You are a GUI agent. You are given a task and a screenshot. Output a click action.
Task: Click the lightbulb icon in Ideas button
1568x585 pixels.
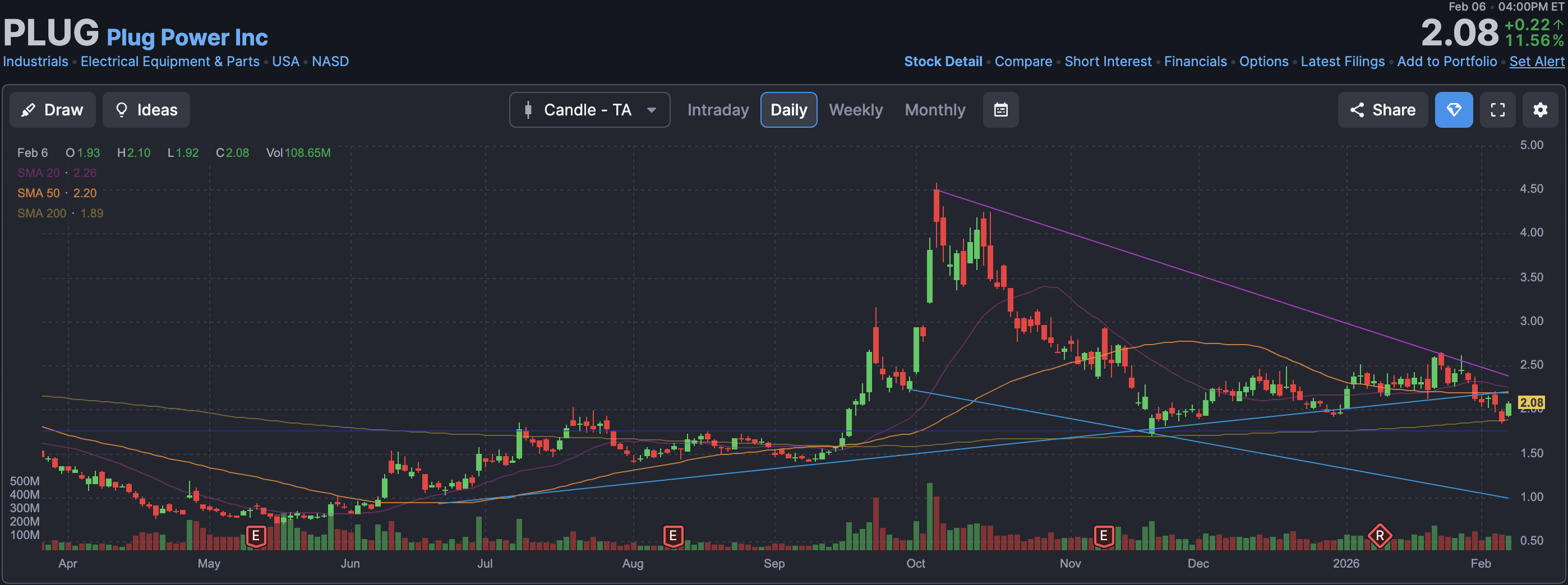pyautogui.click(x=122, y=110)
